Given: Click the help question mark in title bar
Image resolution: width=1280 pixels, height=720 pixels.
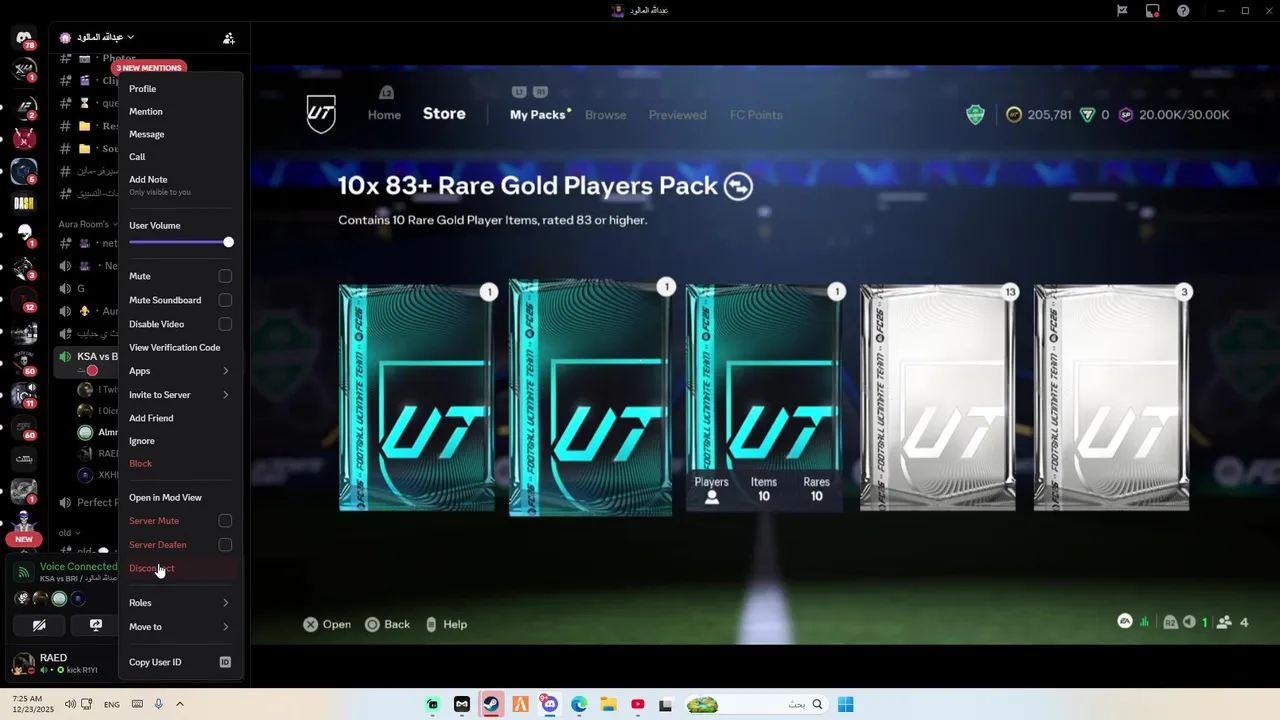Looking at the screenshot, I should coord(1183,11).
